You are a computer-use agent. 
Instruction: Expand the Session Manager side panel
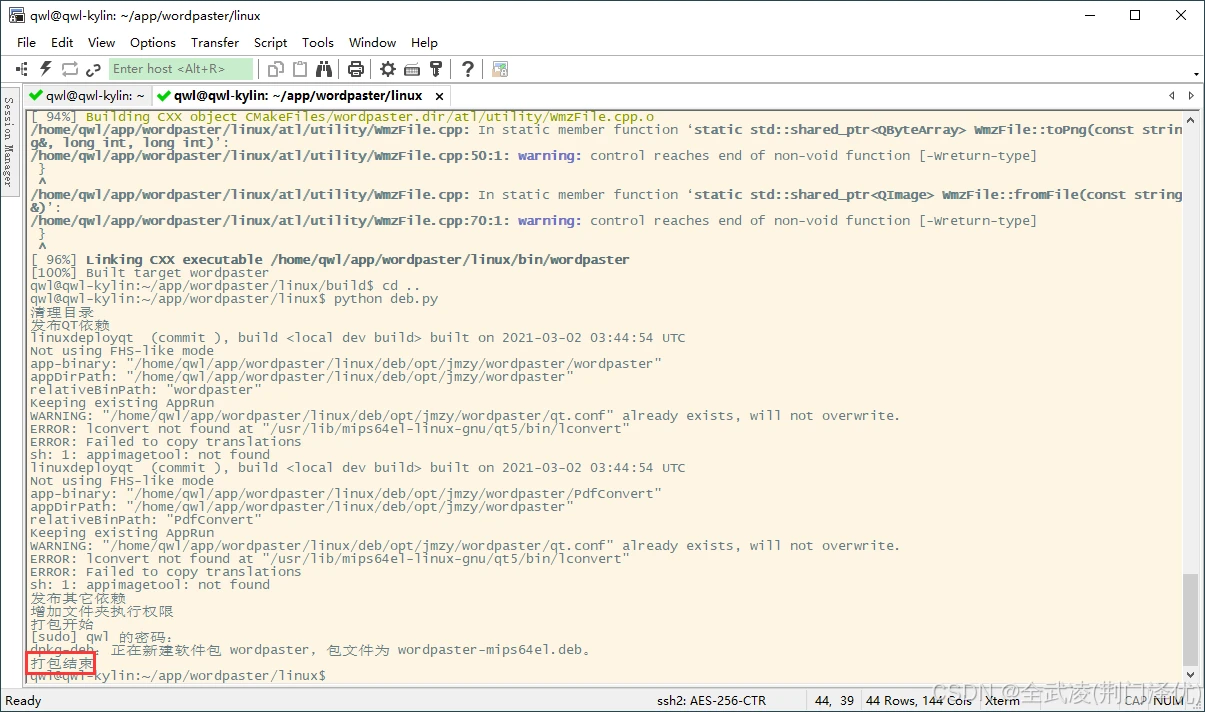tap(8, 142)
